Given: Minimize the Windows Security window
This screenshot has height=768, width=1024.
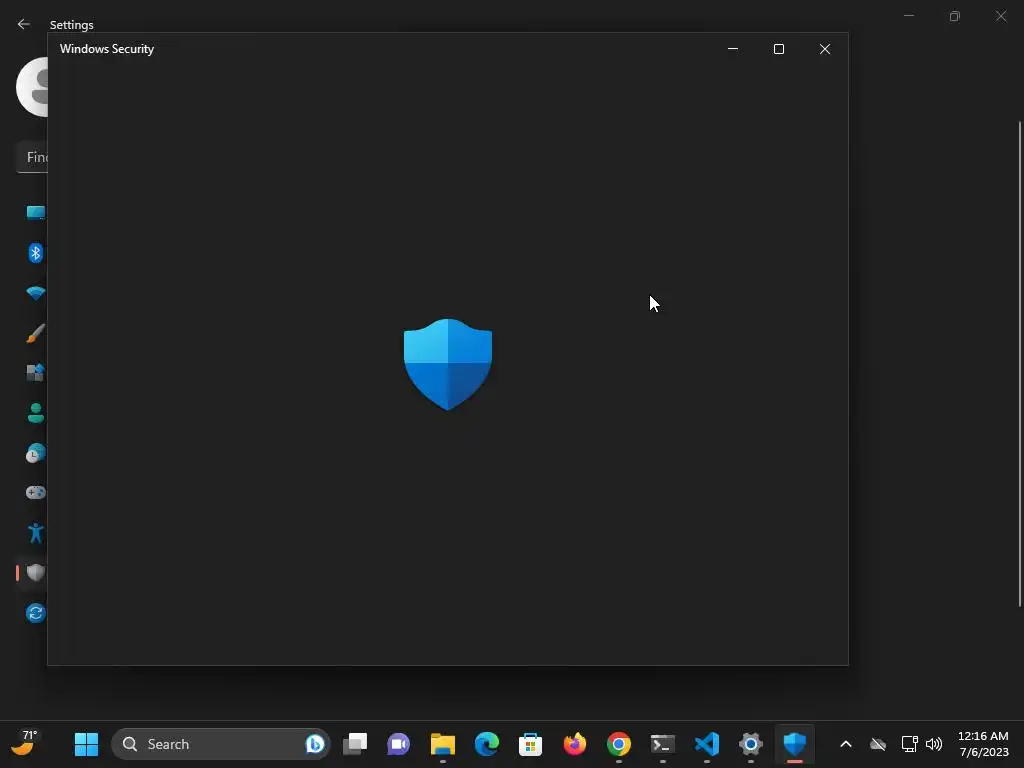Looking at the screenshot, I should pyautogui.click(x=733, y=49).
